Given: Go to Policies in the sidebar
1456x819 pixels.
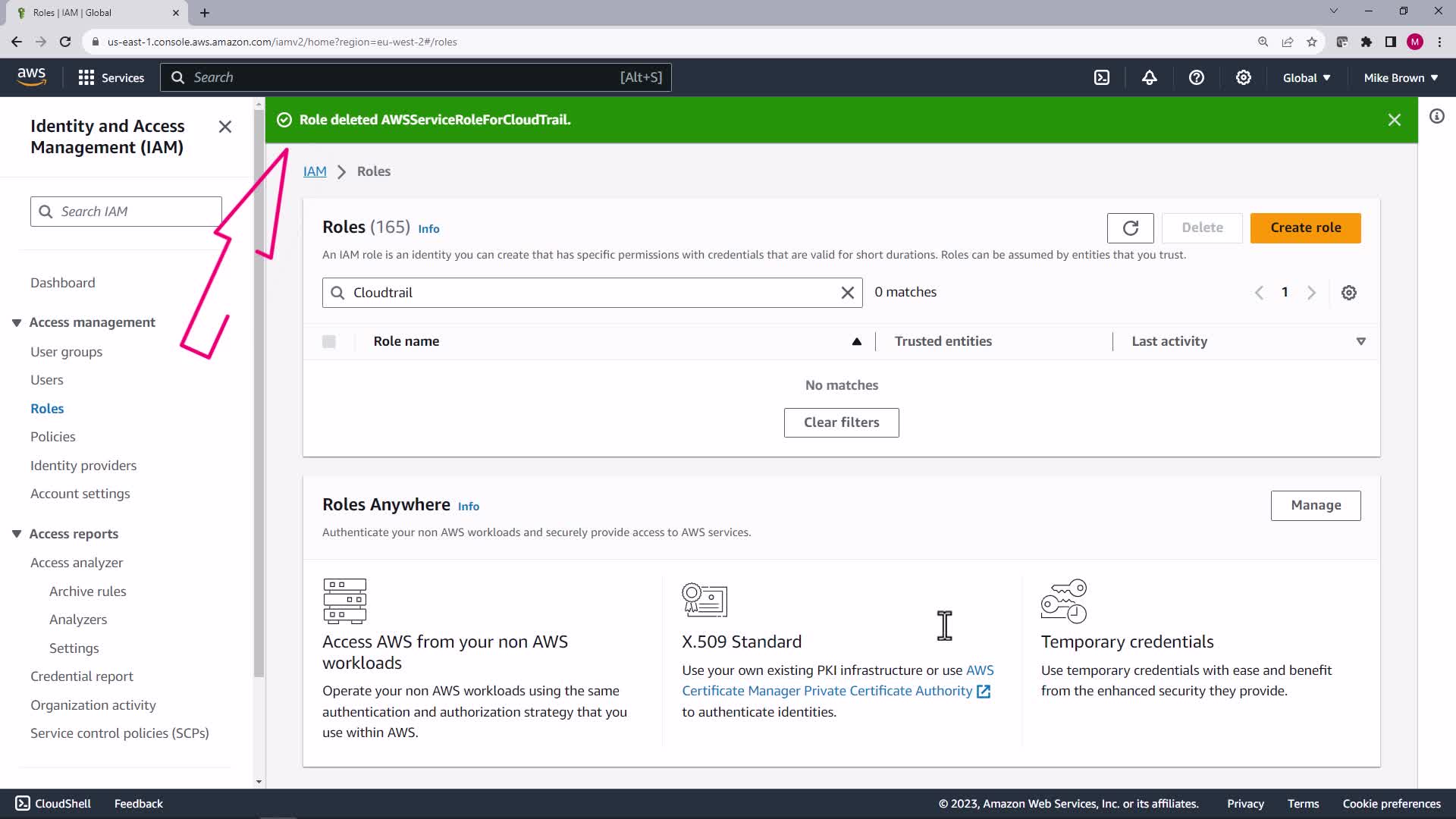Looking at the screenshot, I should pyautogui.click(x=53, y=437).
